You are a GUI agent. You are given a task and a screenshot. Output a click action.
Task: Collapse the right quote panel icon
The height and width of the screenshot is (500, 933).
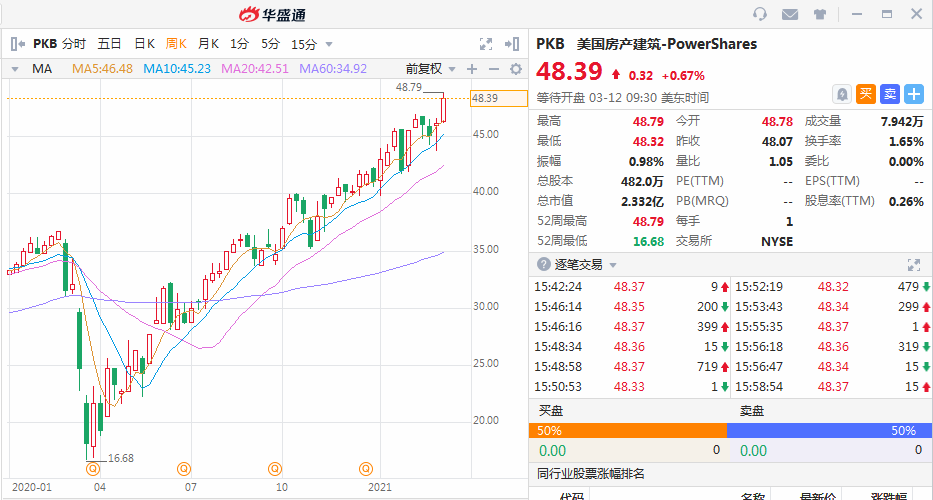(x=512, y=43)
